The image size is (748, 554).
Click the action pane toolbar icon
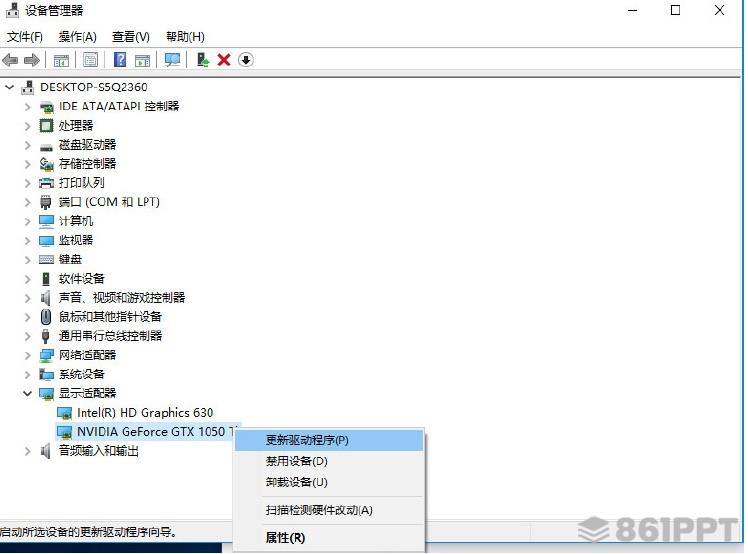142,60
